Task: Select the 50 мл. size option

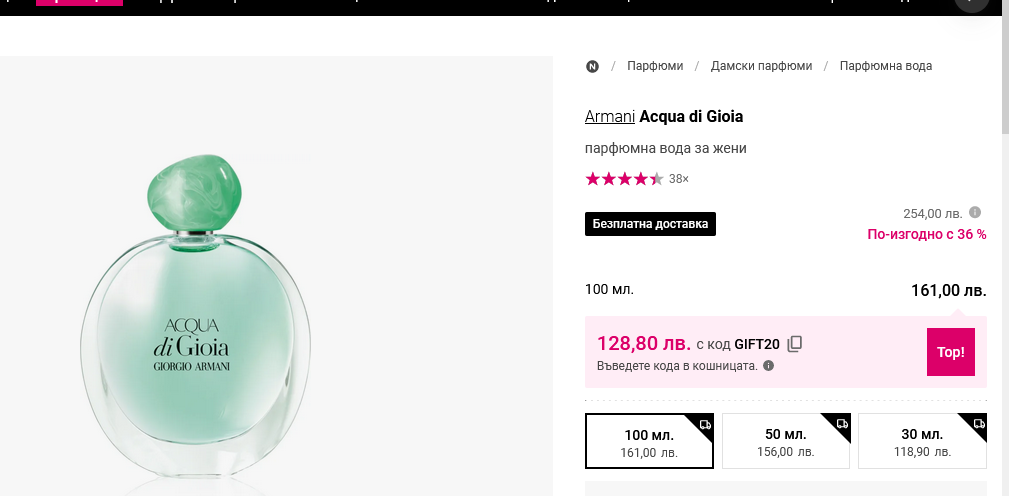Action: coord(785,442)
